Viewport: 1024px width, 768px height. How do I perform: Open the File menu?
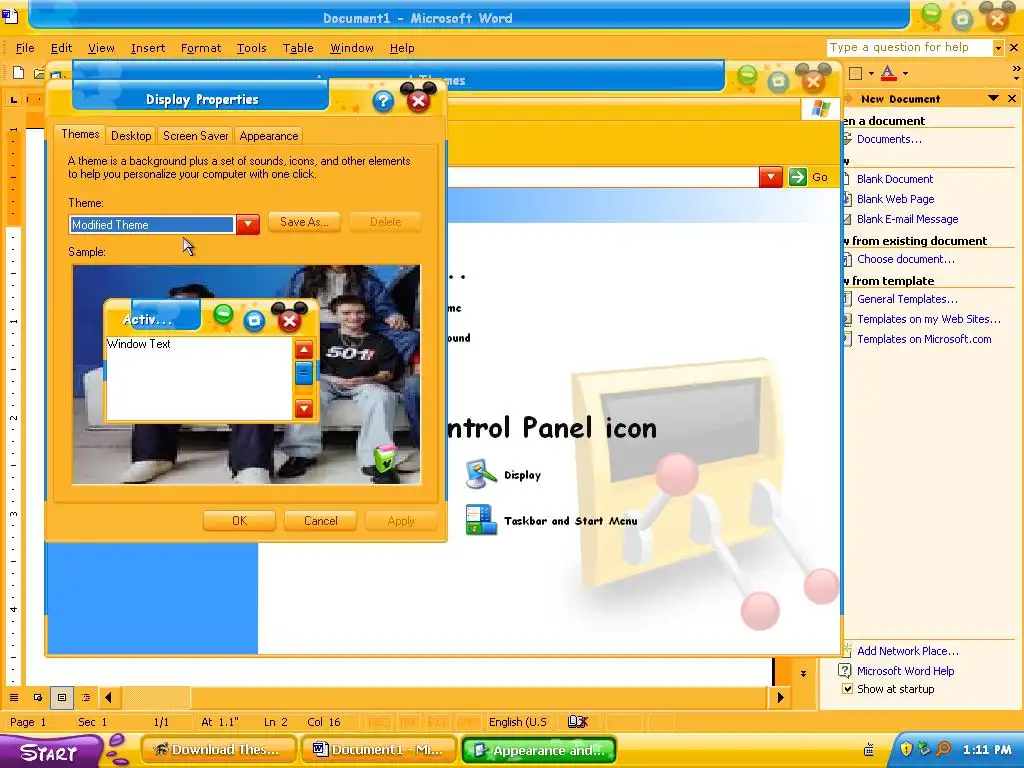(25, 48)
